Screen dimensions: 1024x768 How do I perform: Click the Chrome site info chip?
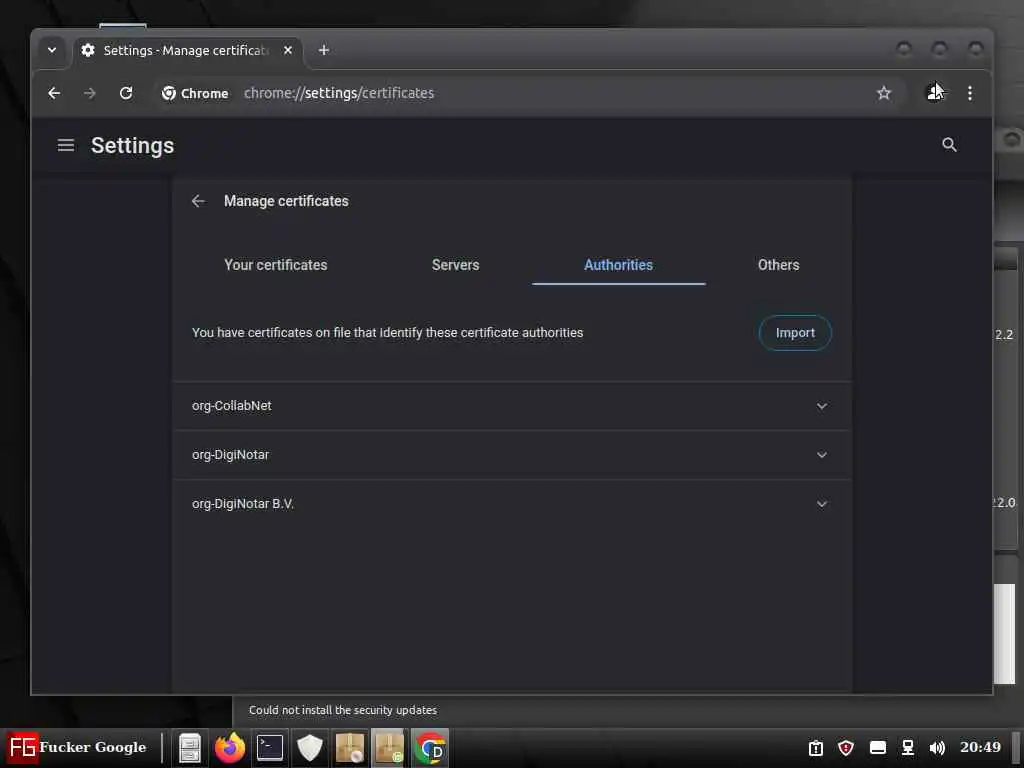(x=195, y=93)
